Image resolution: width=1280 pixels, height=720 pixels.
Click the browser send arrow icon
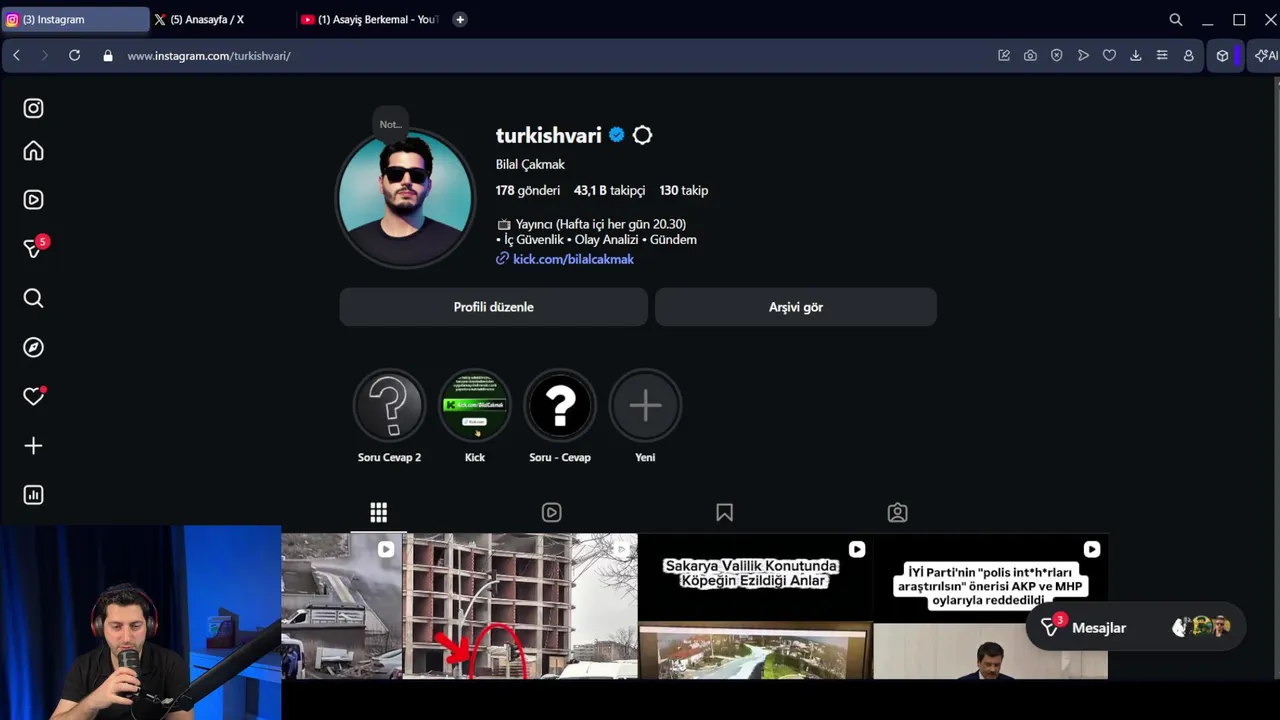(1083, 56)
